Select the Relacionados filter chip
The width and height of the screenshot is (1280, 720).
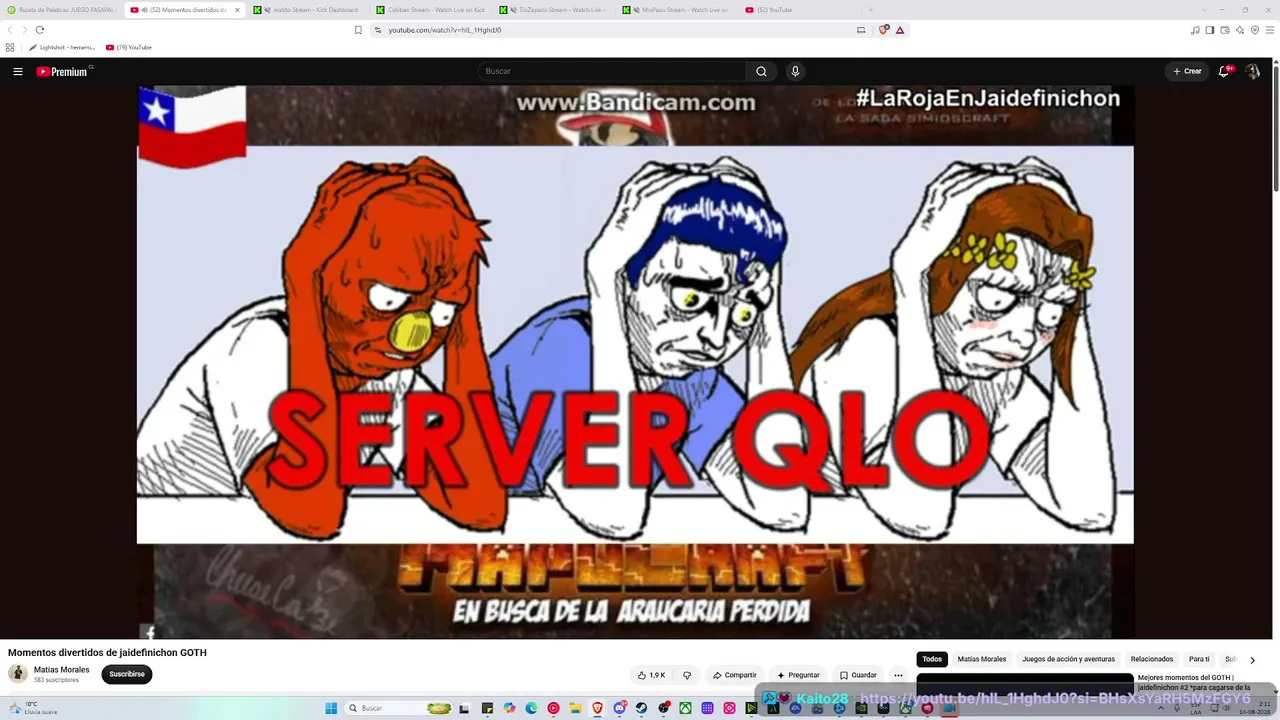click(x=1152, y=659)
